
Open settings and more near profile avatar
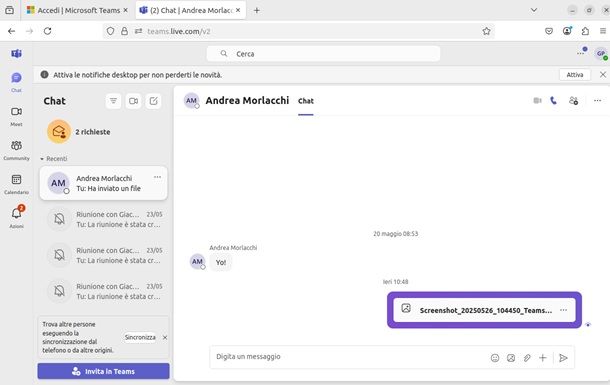581,52
